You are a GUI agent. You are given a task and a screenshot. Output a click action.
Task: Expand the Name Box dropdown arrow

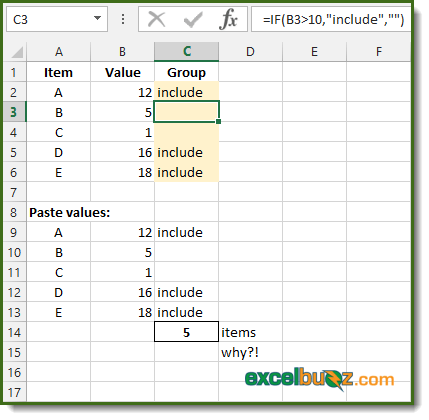point(97,18)
